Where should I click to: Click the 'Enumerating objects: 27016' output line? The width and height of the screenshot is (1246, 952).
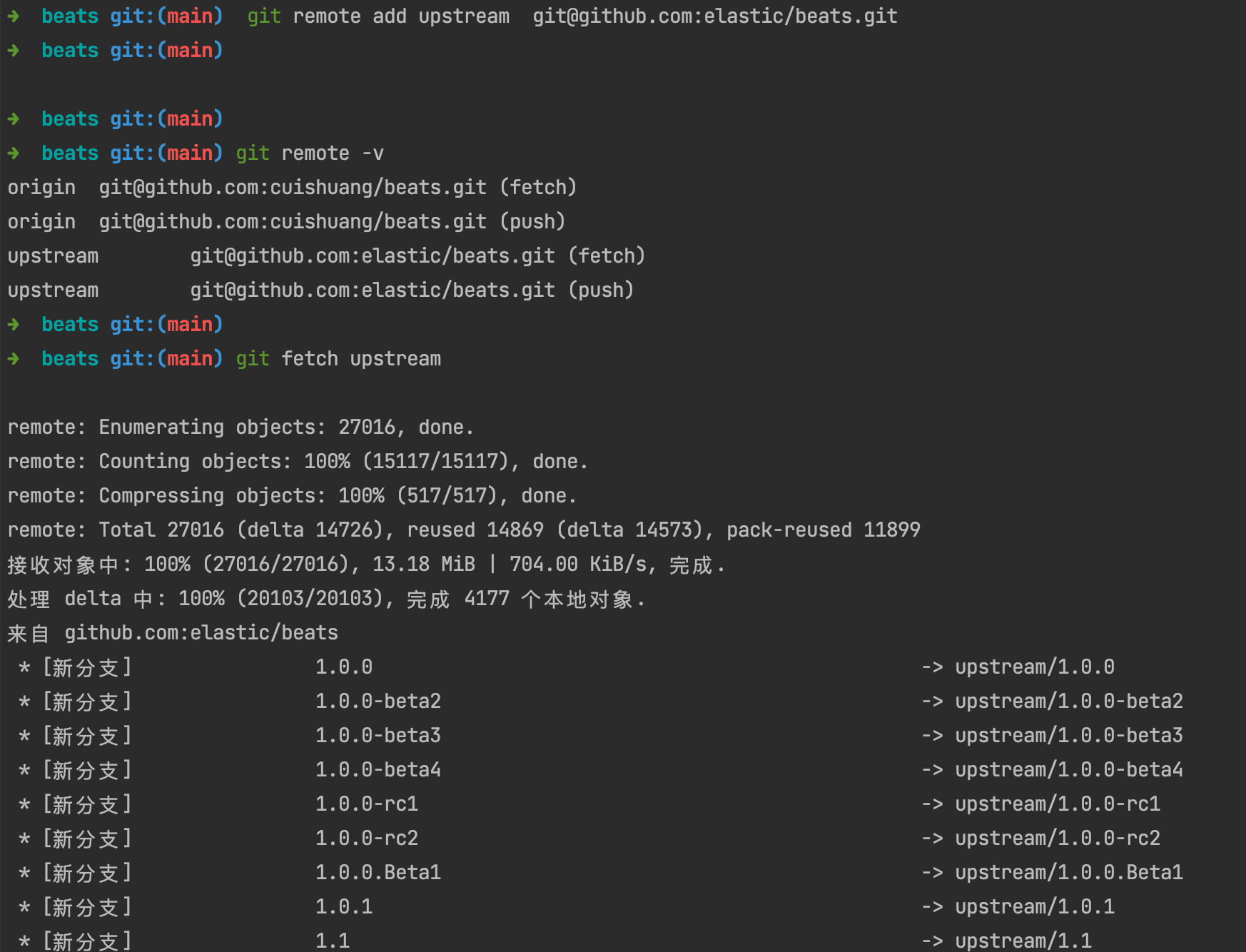(240, 427)
